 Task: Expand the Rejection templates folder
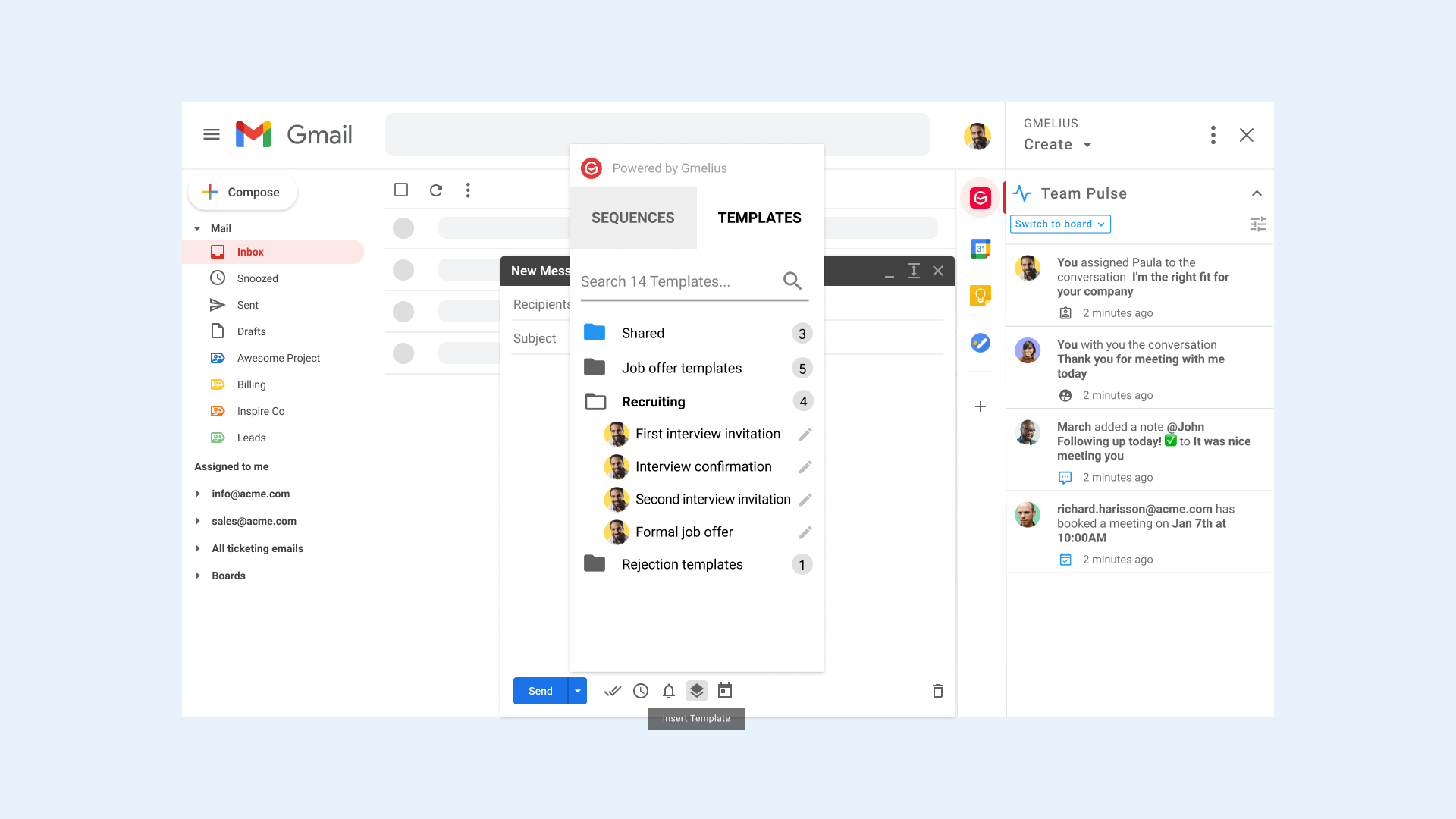click(x=697, y=564)
